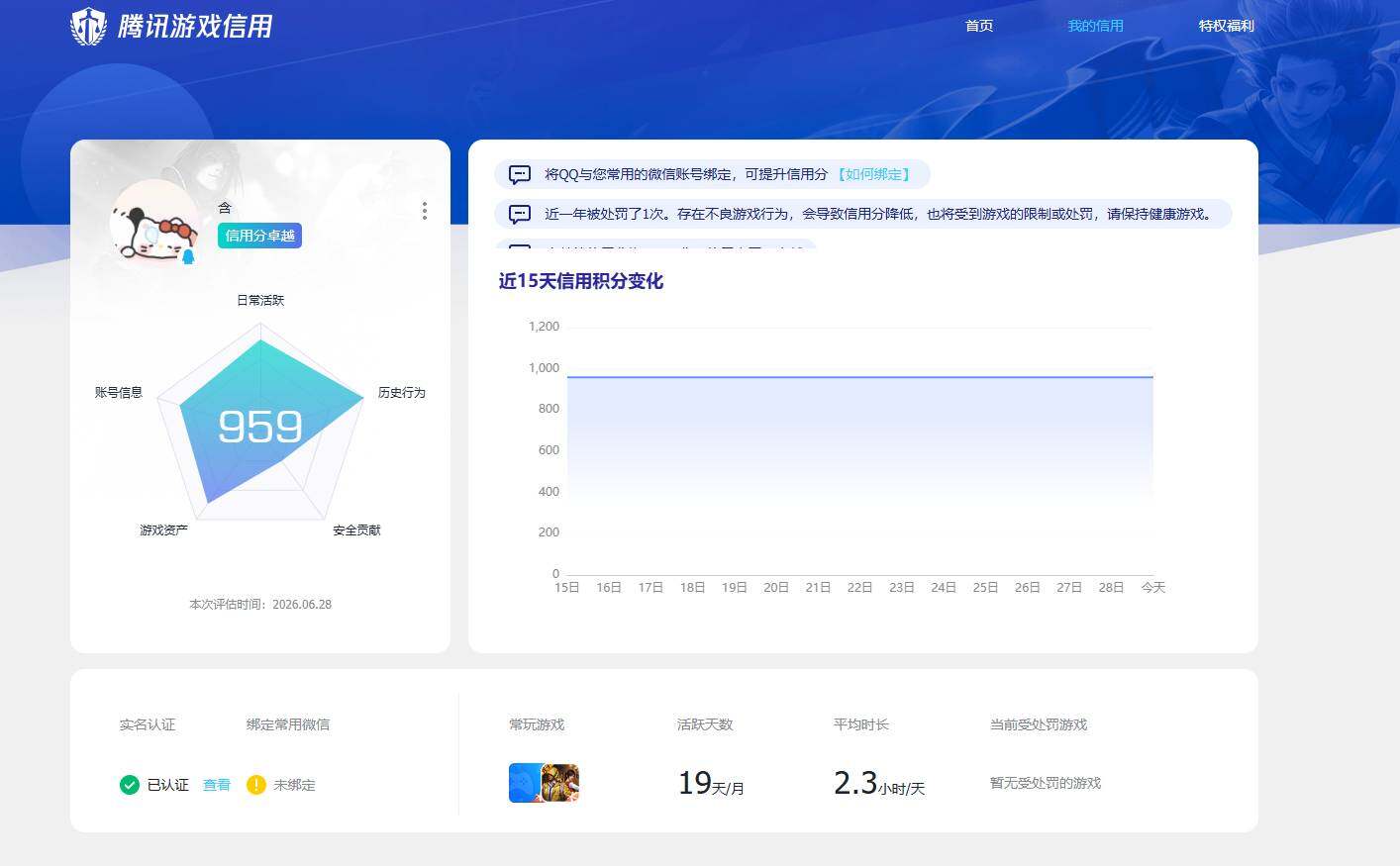The image size is (1400, 866).
Task: Click the 21日 chart axis label
Action: (818, 588)
